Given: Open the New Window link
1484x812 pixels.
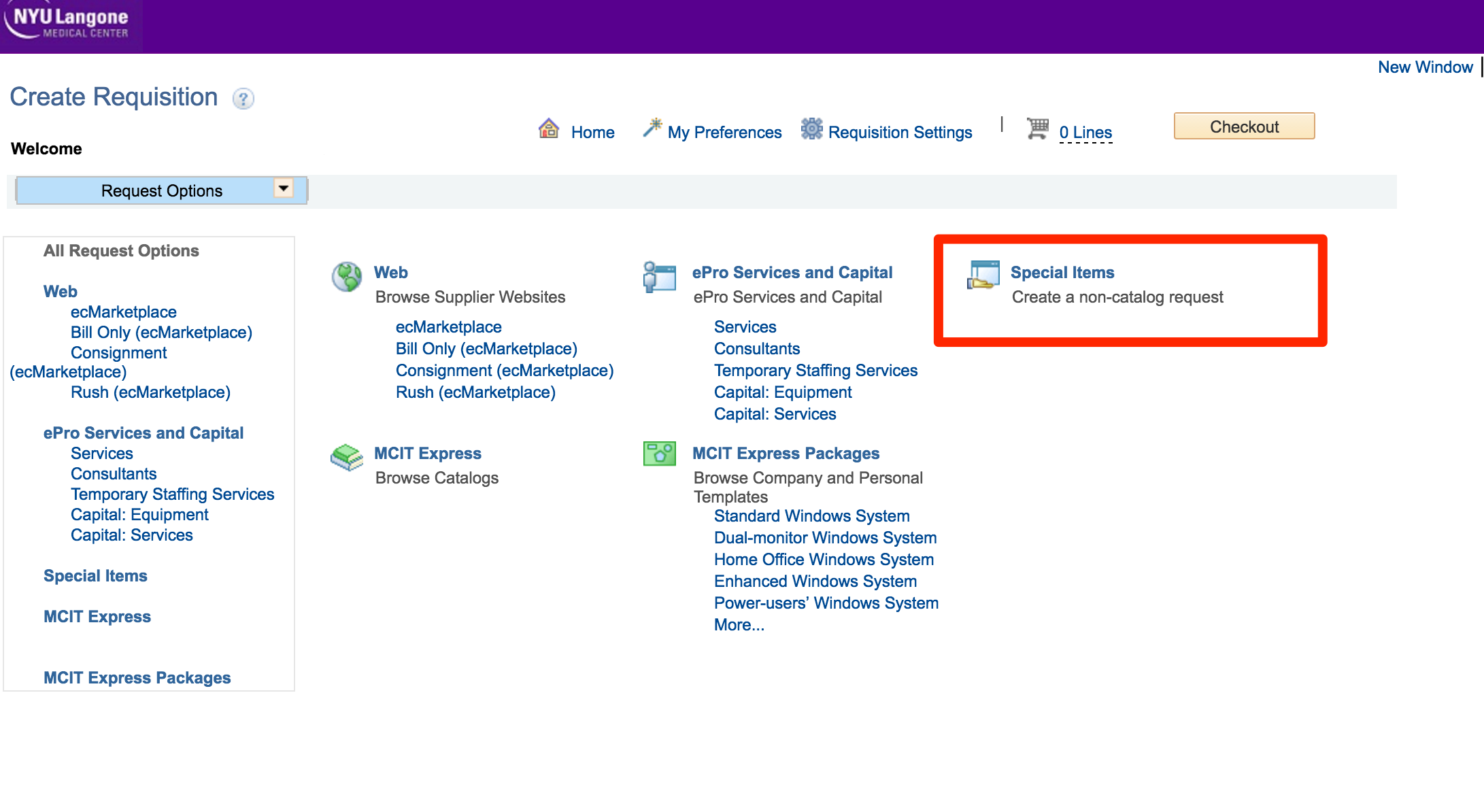Looking at the screenshot, I should tap(1426, 67).
